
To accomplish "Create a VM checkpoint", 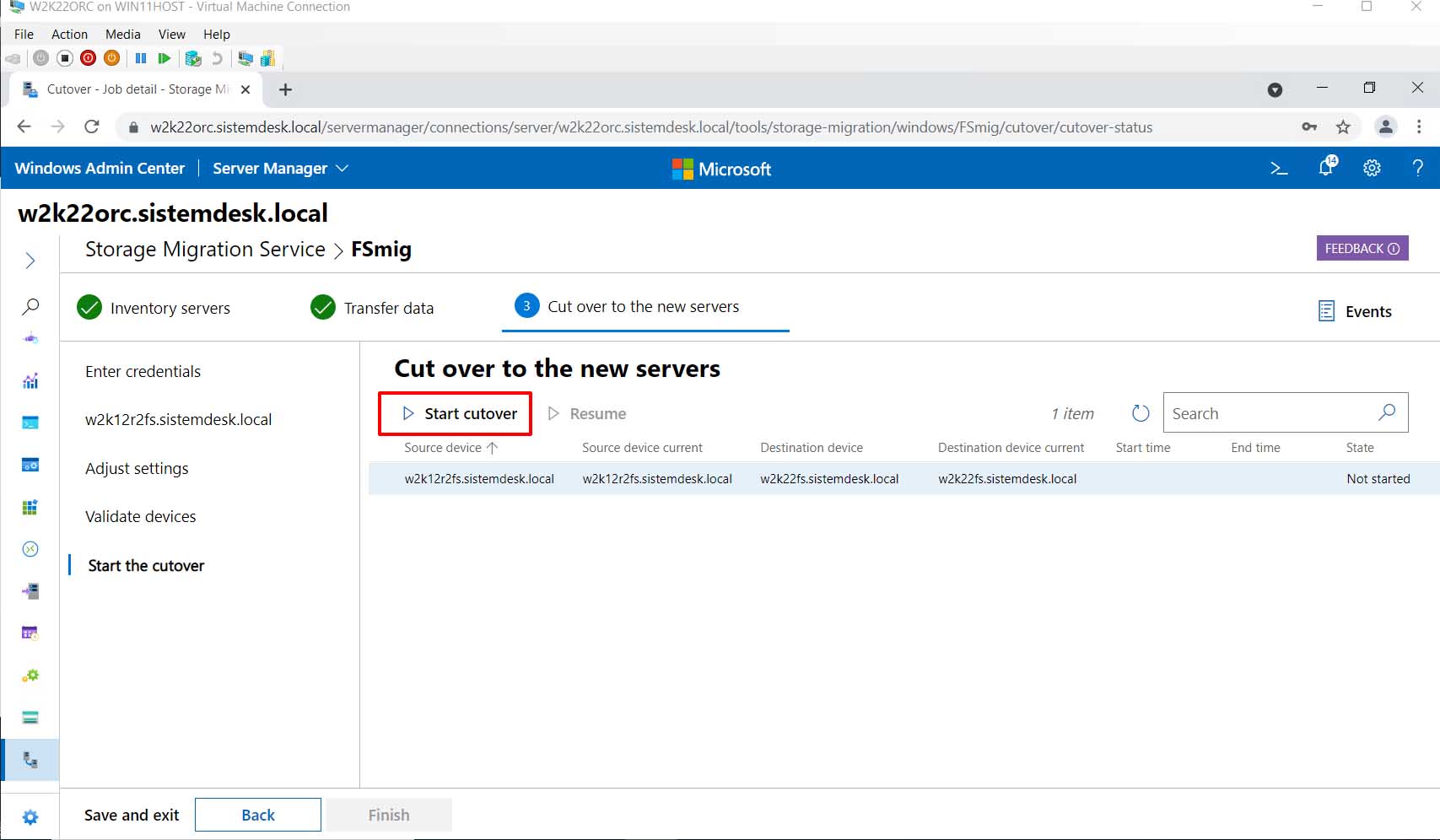I will tap(193, 58).
